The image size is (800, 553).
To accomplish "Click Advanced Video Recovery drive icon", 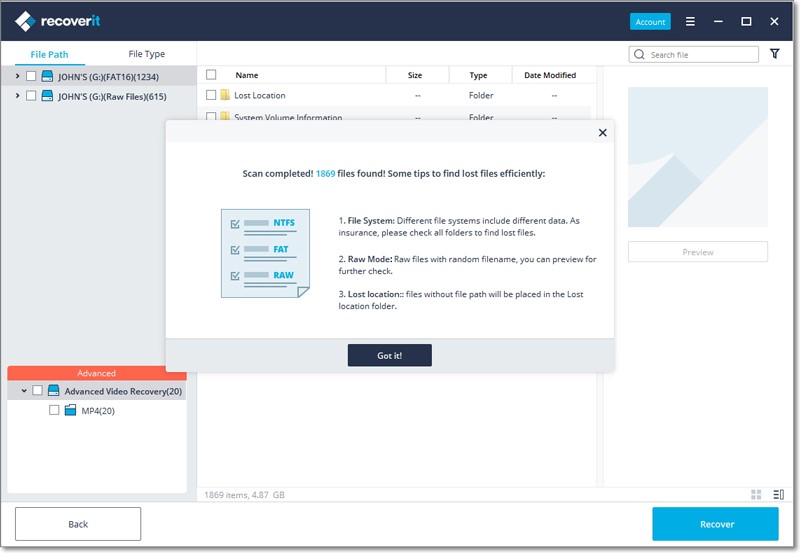I will [54, 391].
